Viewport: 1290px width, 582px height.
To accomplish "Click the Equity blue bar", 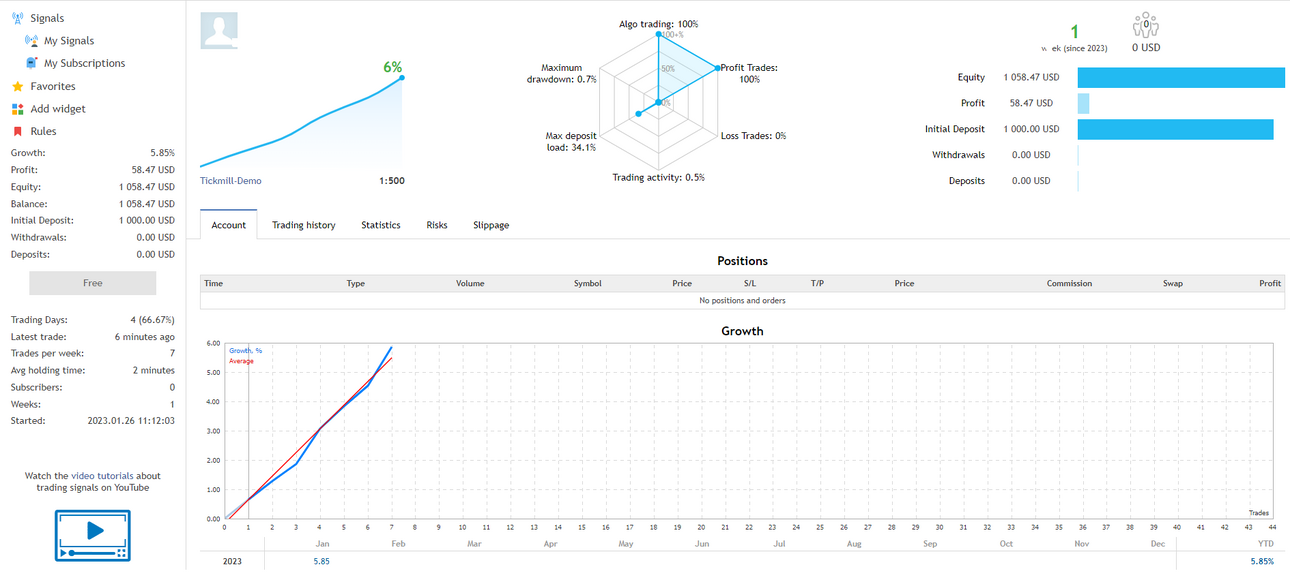I will [x=1181, y=78].
